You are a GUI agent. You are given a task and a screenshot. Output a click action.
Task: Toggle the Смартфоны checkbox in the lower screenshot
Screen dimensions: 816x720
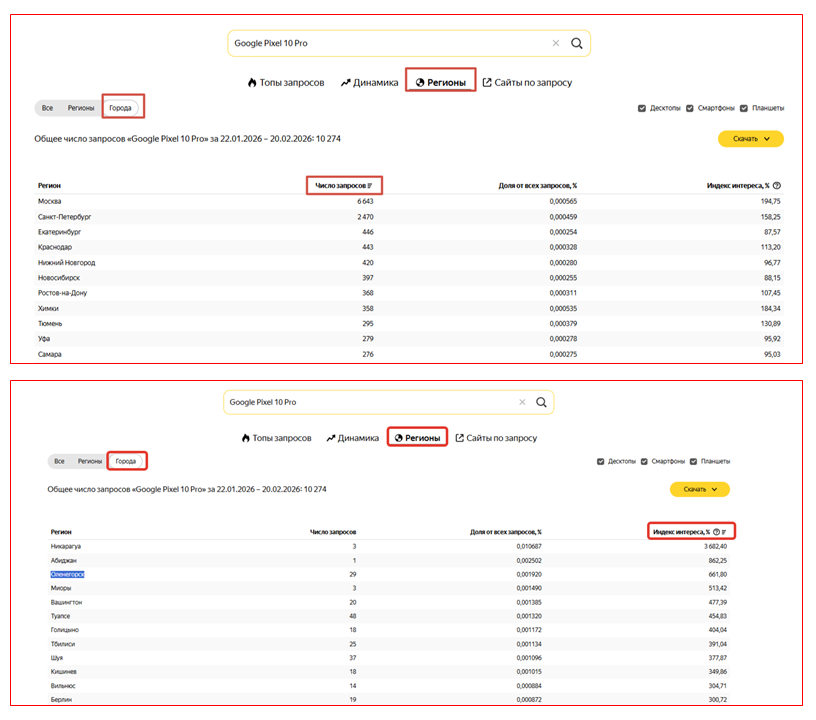644,462
